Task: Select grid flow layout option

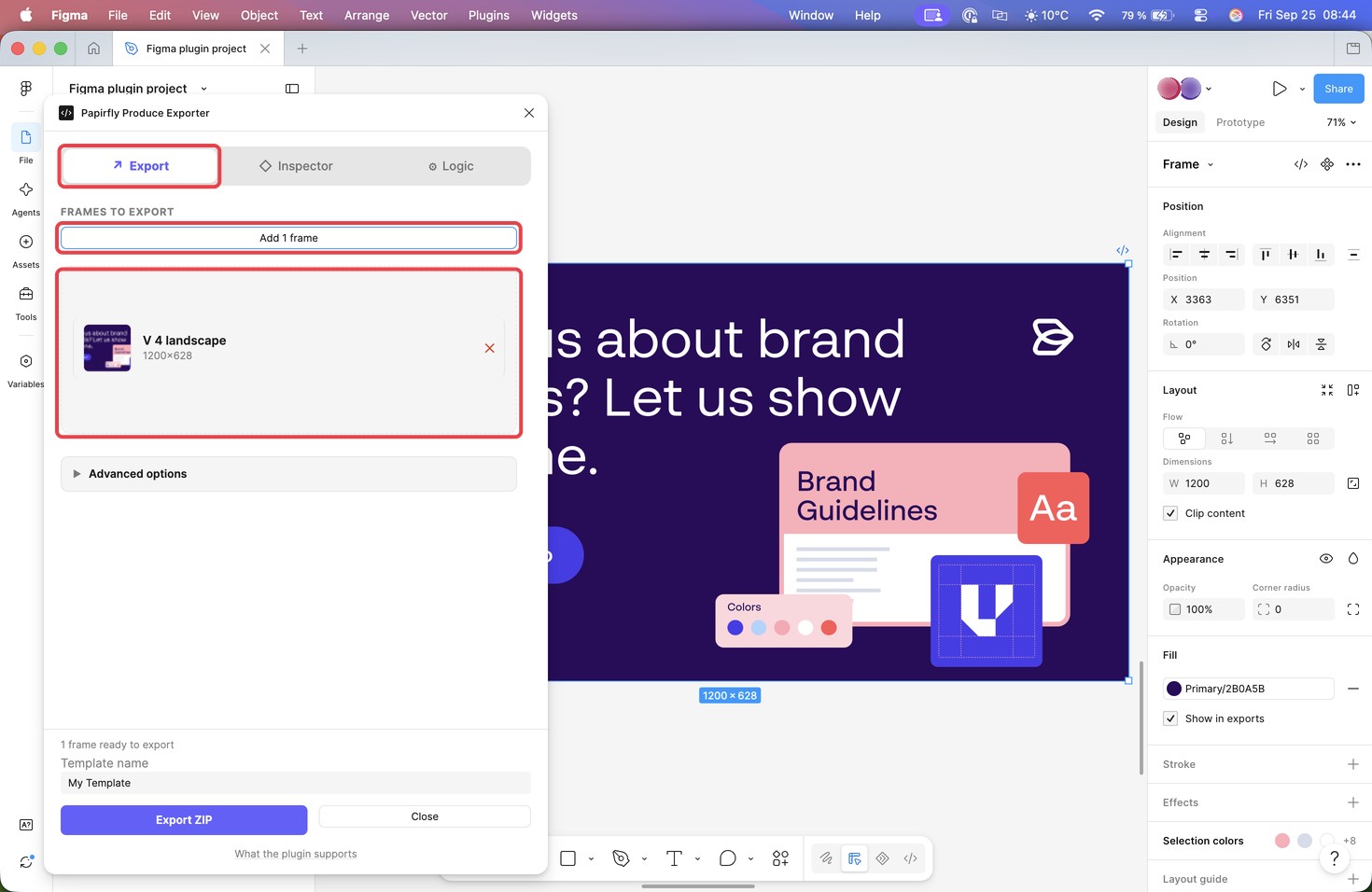Action: (1313, 439)
